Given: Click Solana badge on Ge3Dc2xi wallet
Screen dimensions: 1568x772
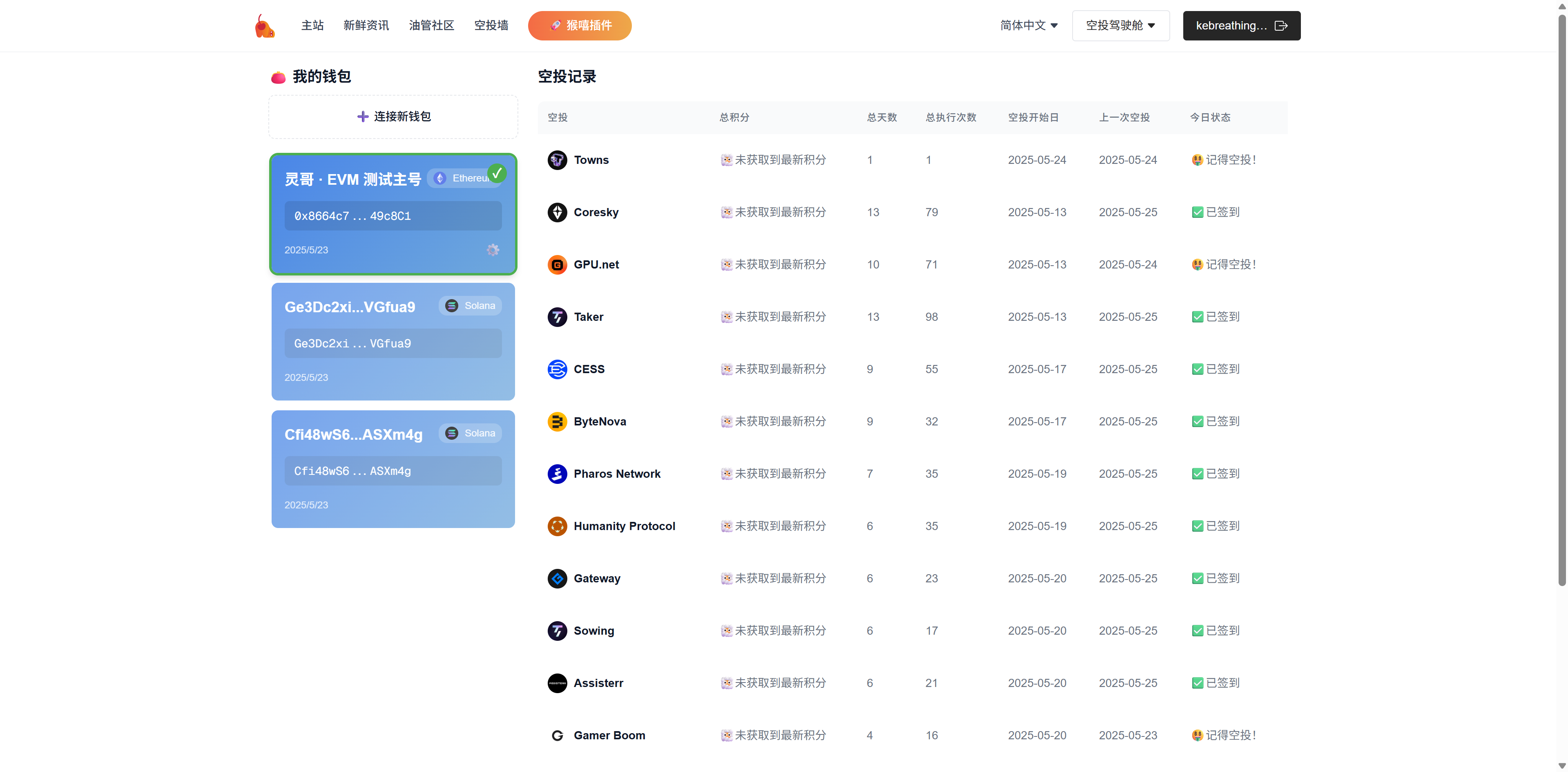Looking at the screenshot, I should 470,306.
